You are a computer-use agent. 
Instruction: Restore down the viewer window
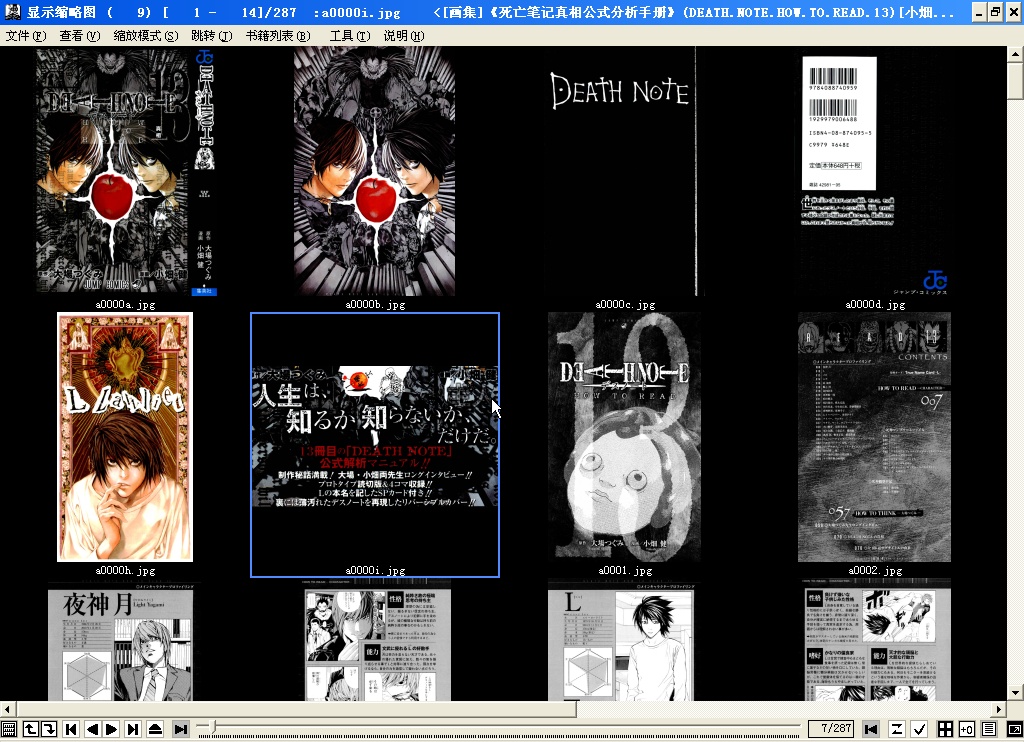tap(995, 12)
